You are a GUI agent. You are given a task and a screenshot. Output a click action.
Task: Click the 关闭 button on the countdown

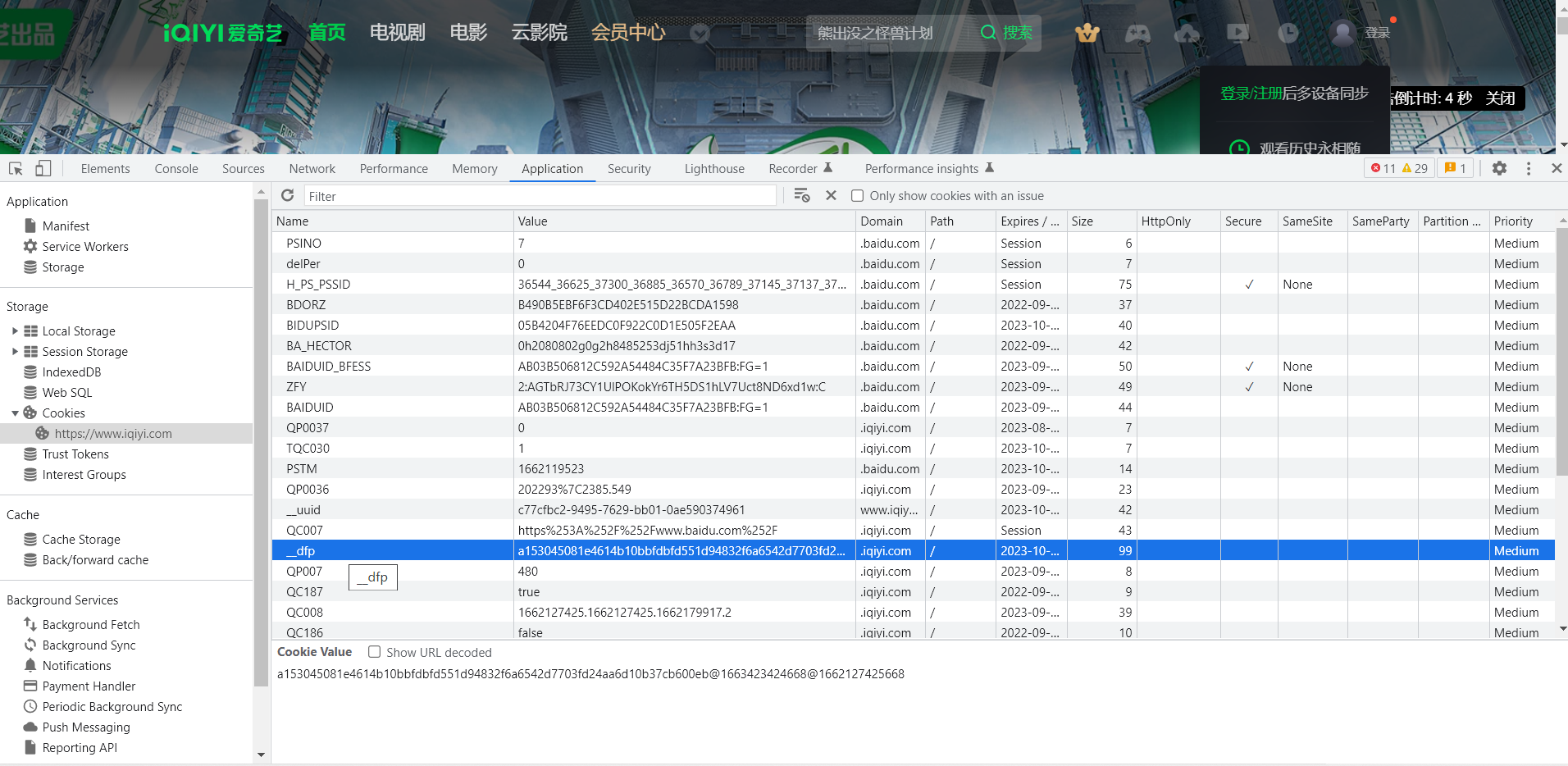(x=1500, y=98)
